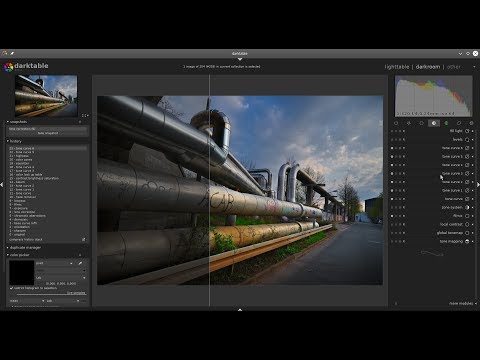Toggle the levels module on/off

[x=392, y=140]
